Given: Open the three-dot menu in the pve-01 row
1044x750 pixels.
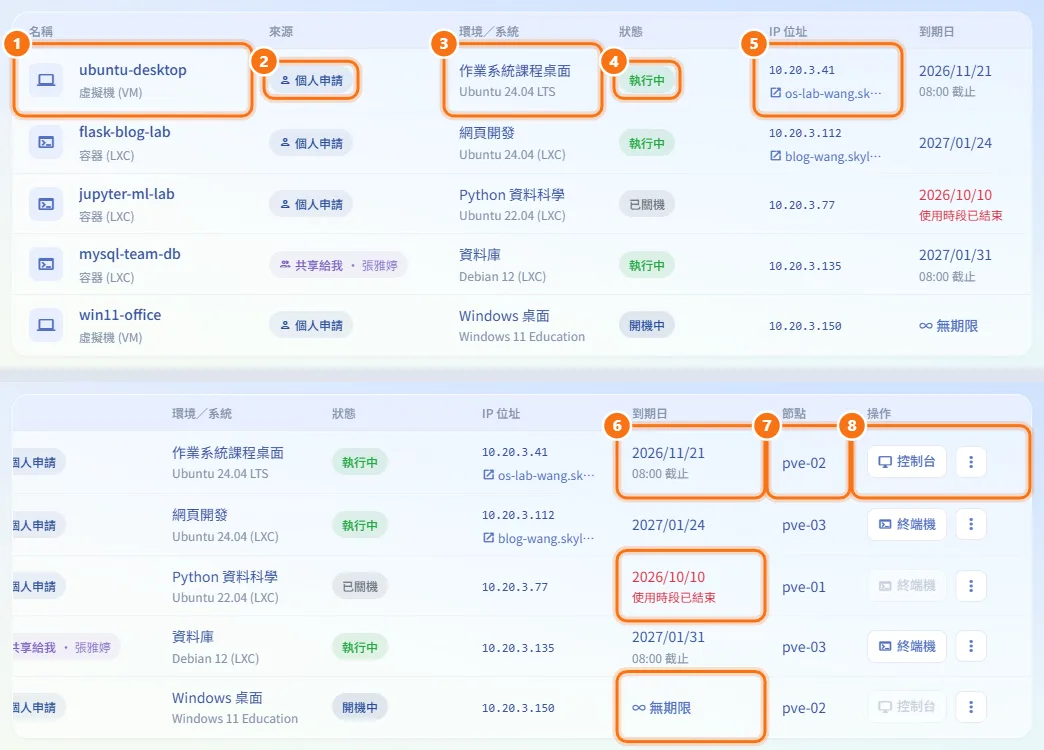Looking at the screenshot, I should [971, 585].
